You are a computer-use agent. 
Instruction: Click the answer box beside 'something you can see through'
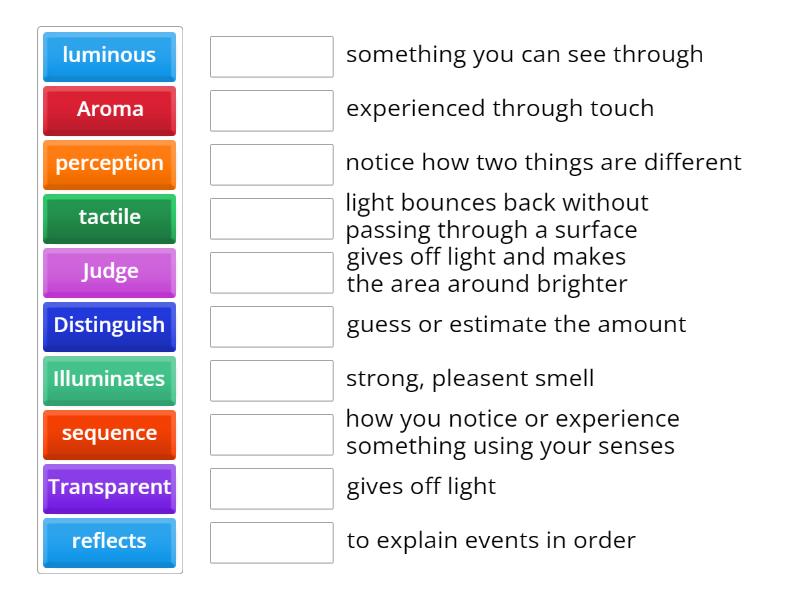pyautogui.click(x=271, y=57)
